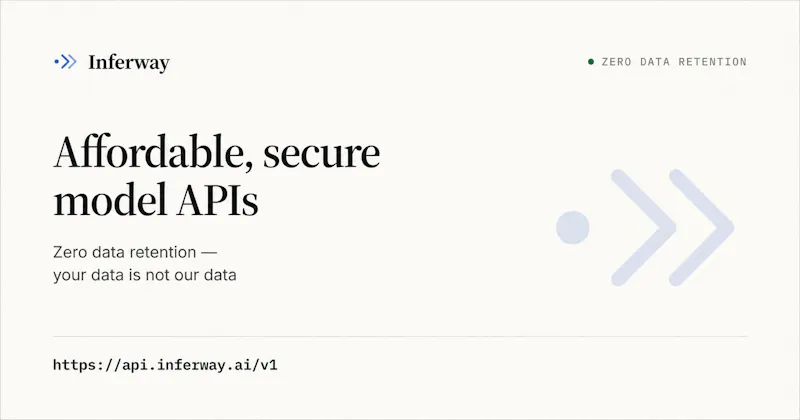Click the word "model" in the headline

(110, 200)
